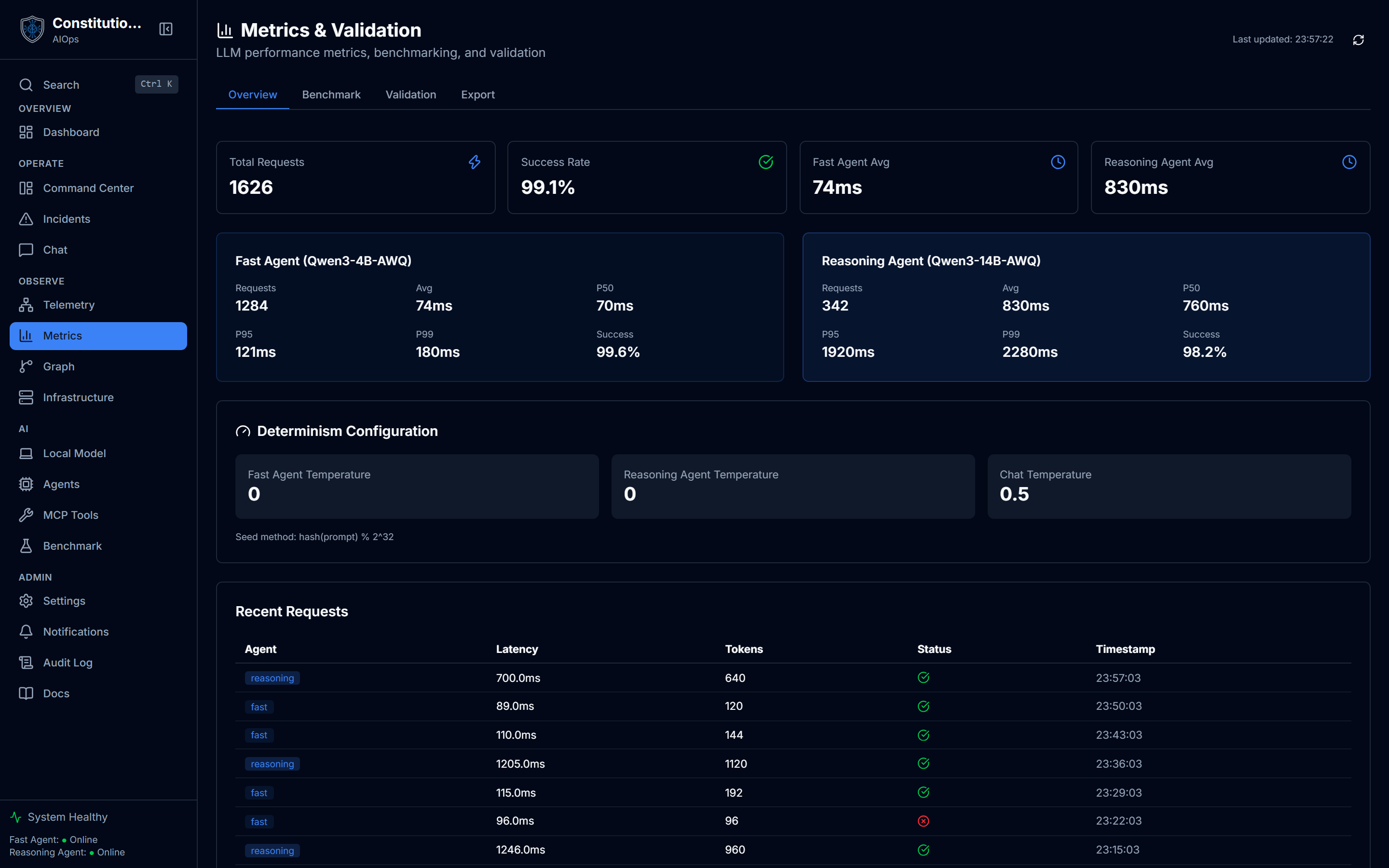Click the System Healthy pulse icon
This screenshot has height=868, width=1389.
coord(16,817)
